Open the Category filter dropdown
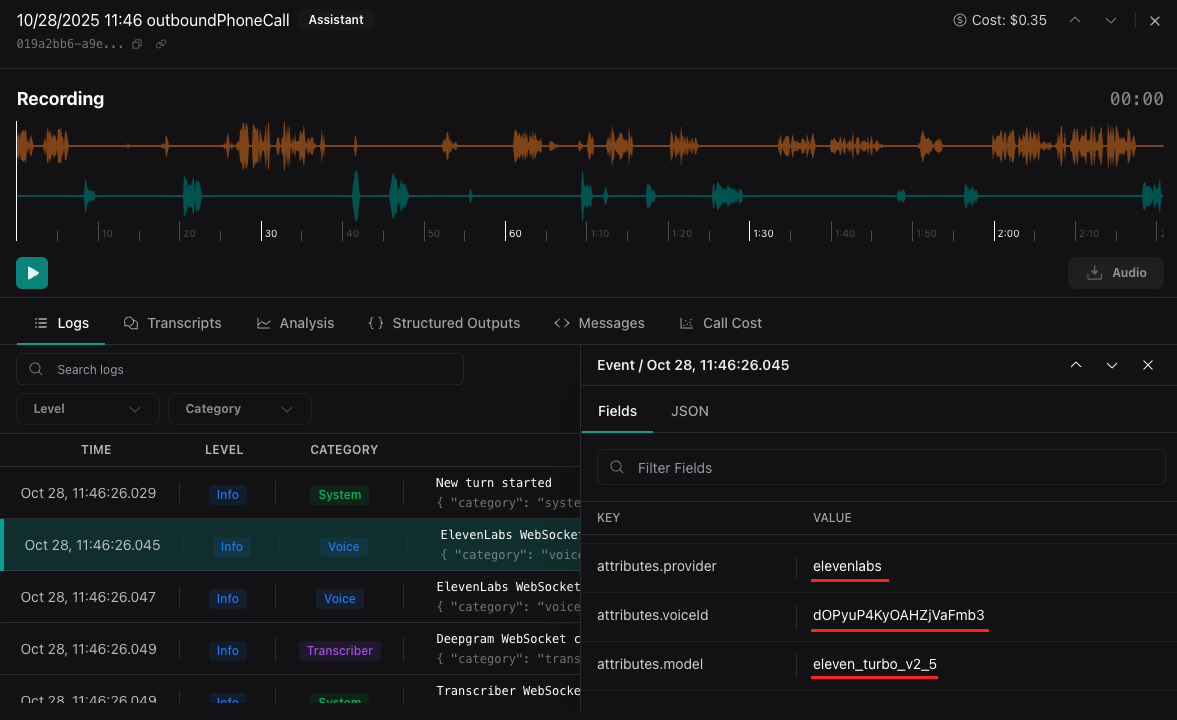1177x720 pixels. pyautogui.click(x=240, y=409)
